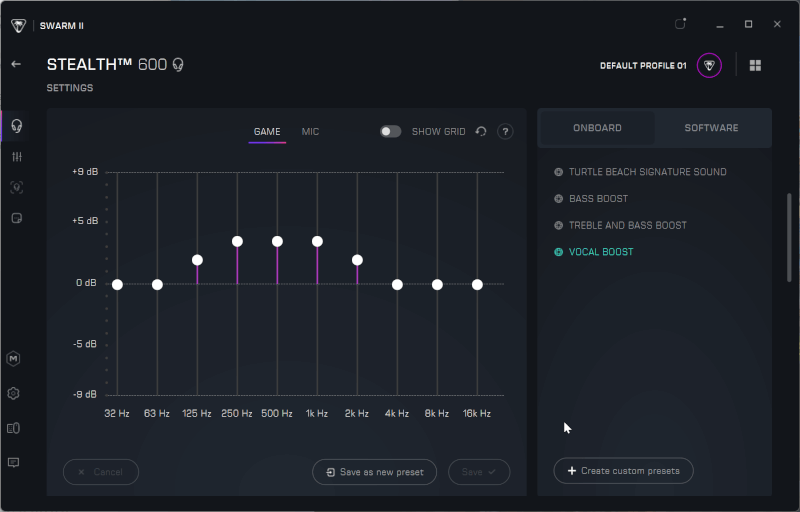Open the hexagon M macro icon
This screenshot has height=512, width=800.
click(x=14, y=359)
